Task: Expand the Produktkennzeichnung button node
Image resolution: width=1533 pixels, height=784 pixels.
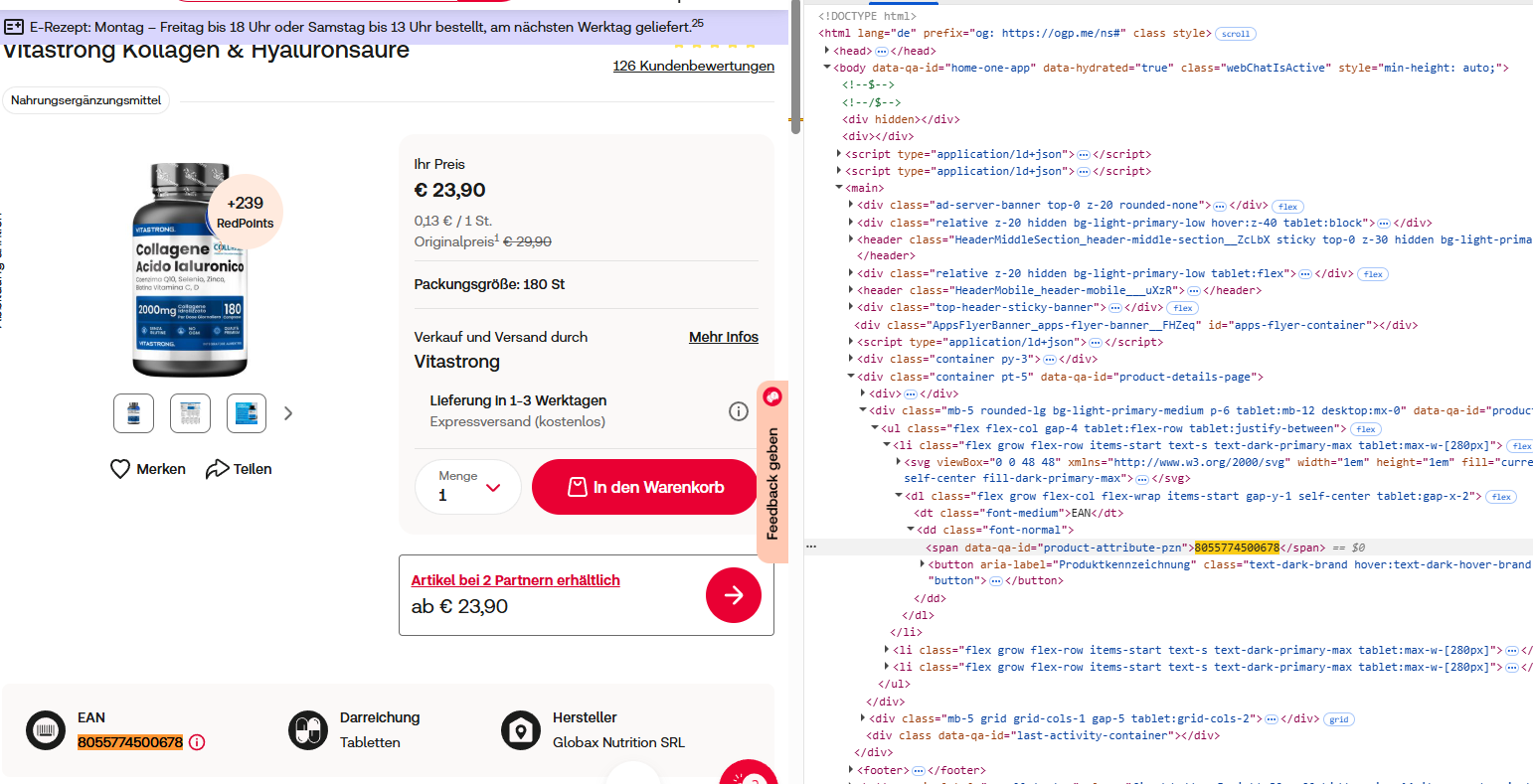Action: (x=923, y=564)
